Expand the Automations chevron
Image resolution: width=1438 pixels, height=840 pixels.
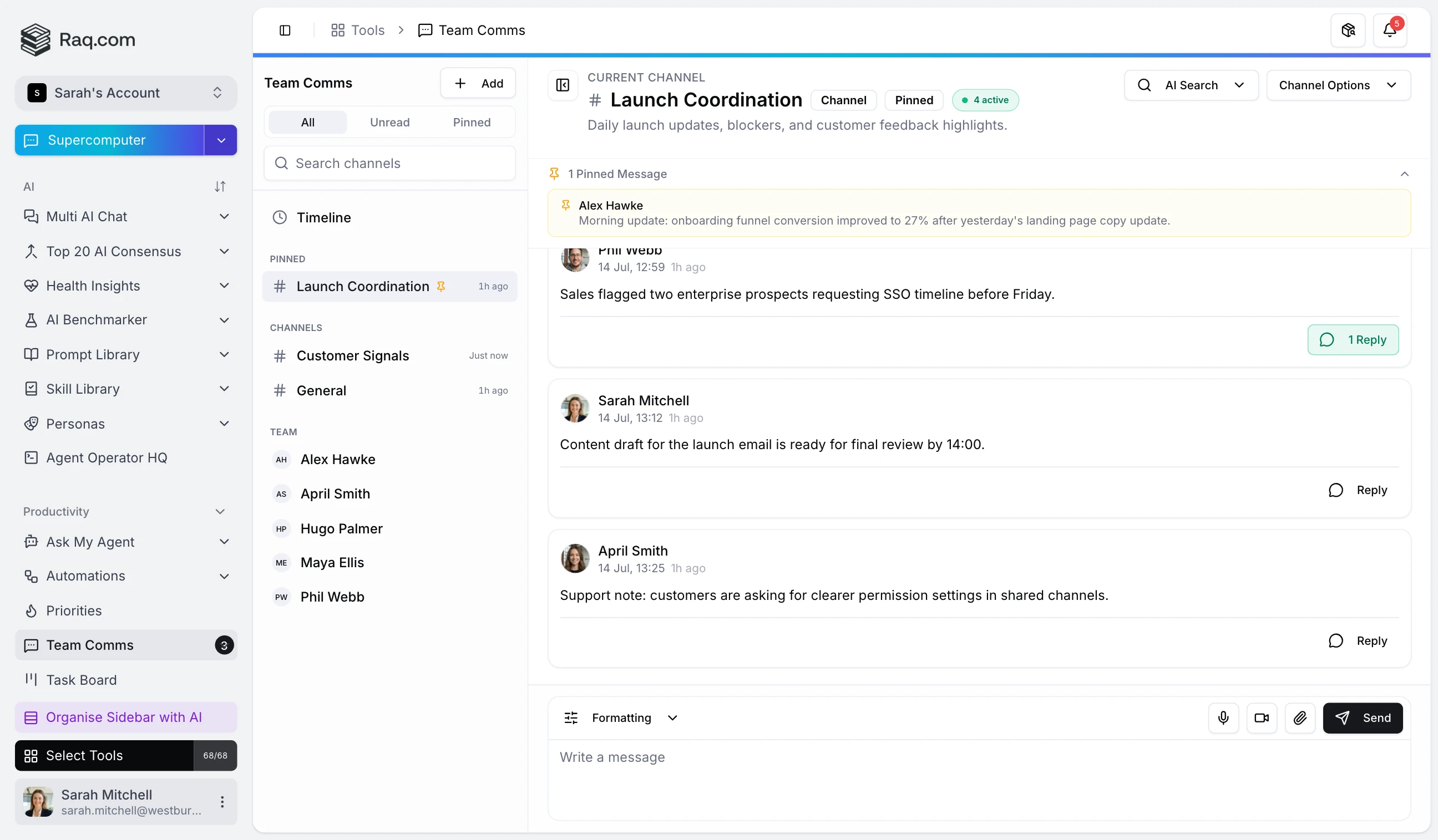click(224, 576)
